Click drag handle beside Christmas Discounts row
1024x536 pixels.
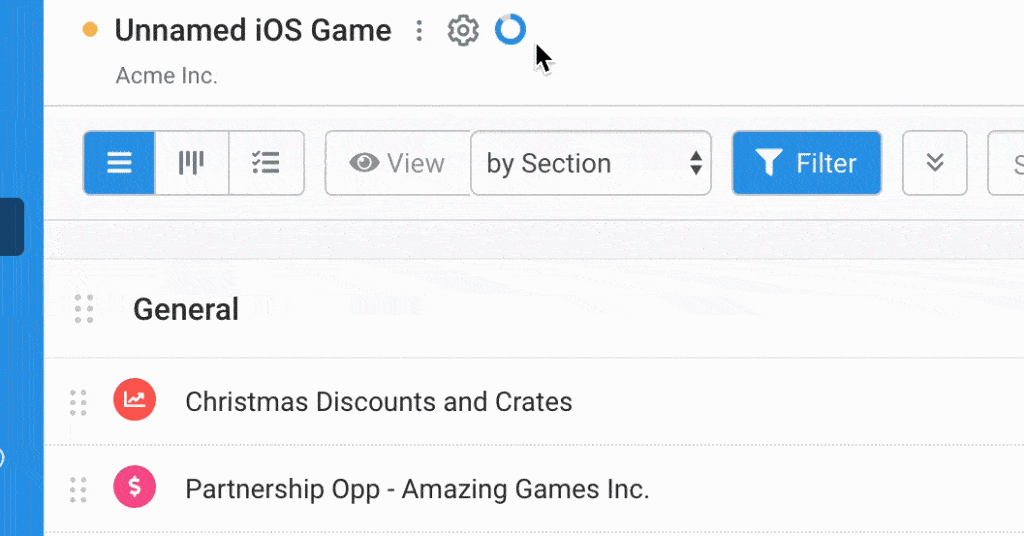(78, 403)
